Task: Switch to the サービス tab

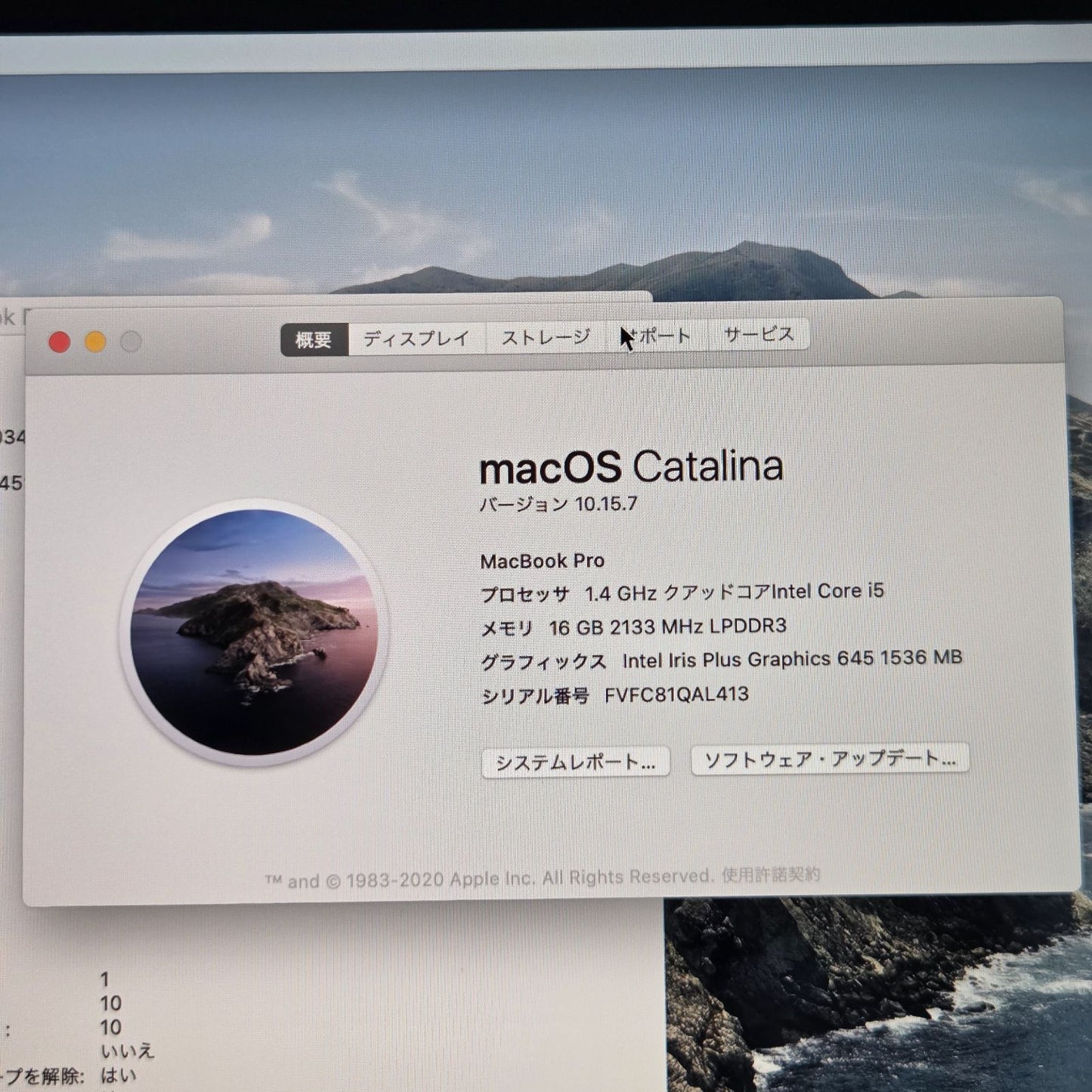Action: (x=759, y=334)
